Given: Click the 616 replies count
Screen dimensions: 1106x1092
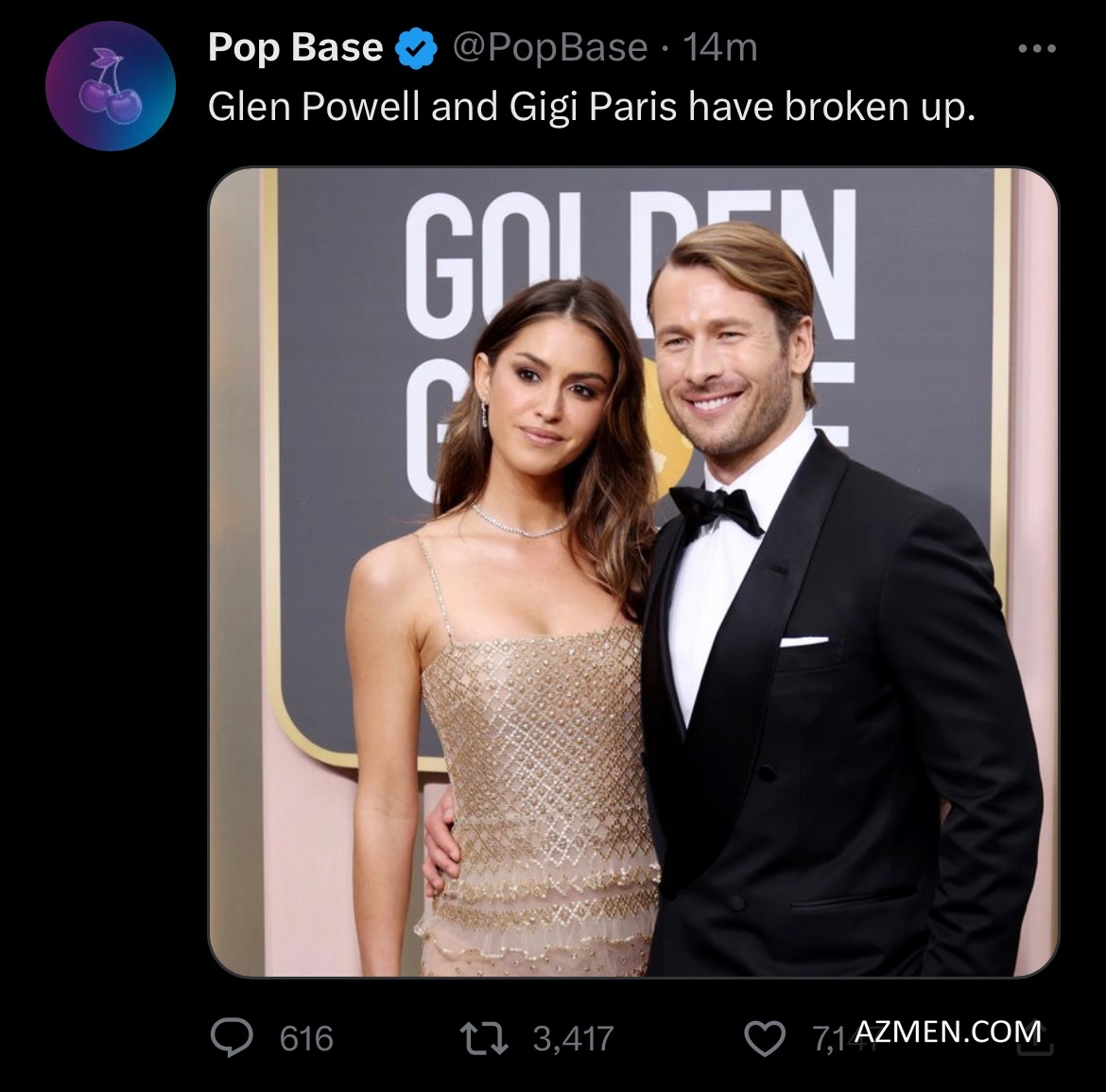Looking at the screenshot, I should (x=306, y=1039).
